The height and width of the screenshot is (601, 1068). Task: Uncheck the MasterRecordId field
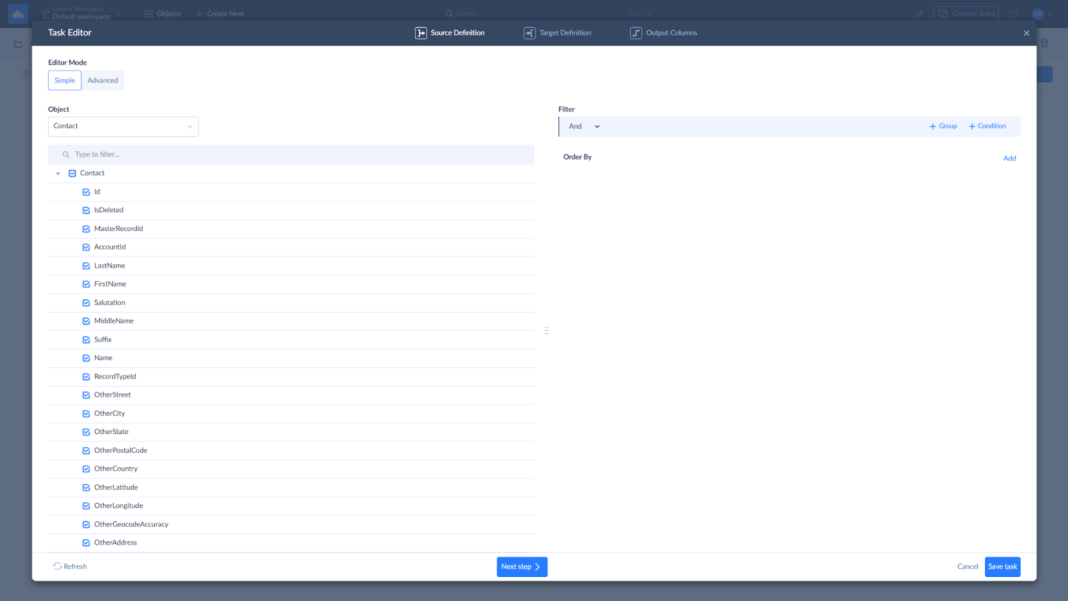click(x=86, y=229)
